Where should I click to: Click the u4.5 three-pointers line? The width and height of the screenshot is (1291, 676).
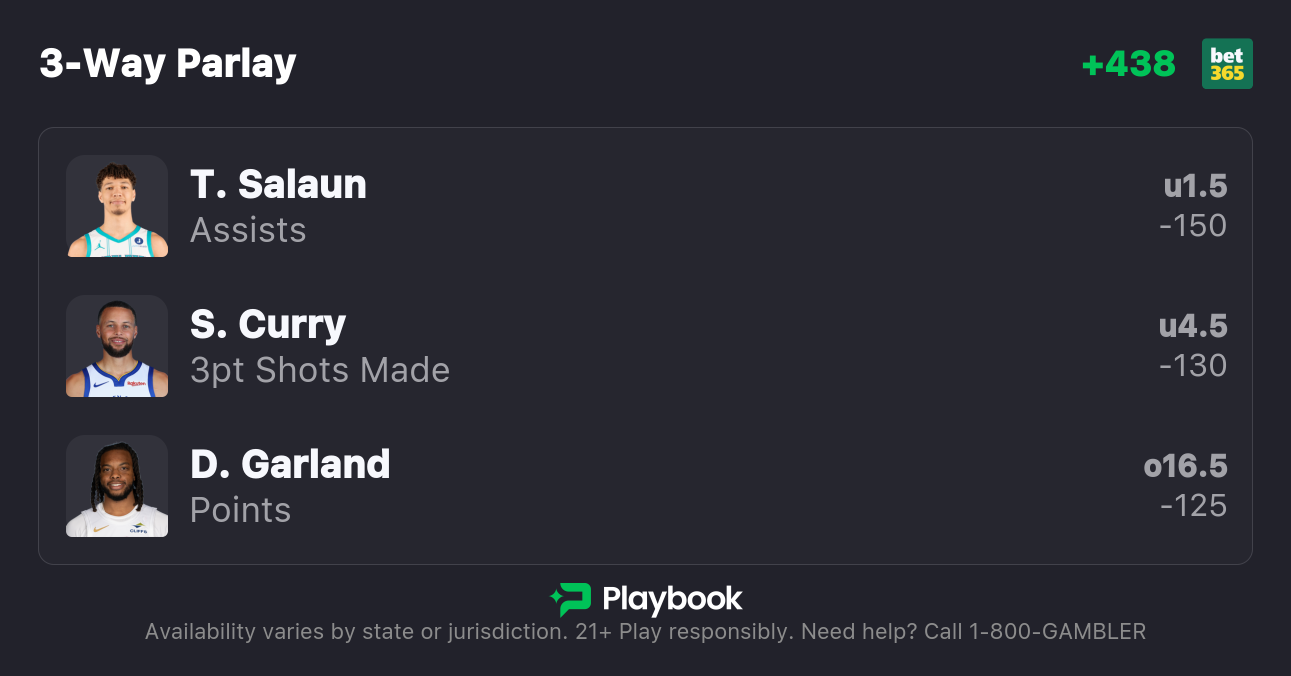pos(1193,327)
